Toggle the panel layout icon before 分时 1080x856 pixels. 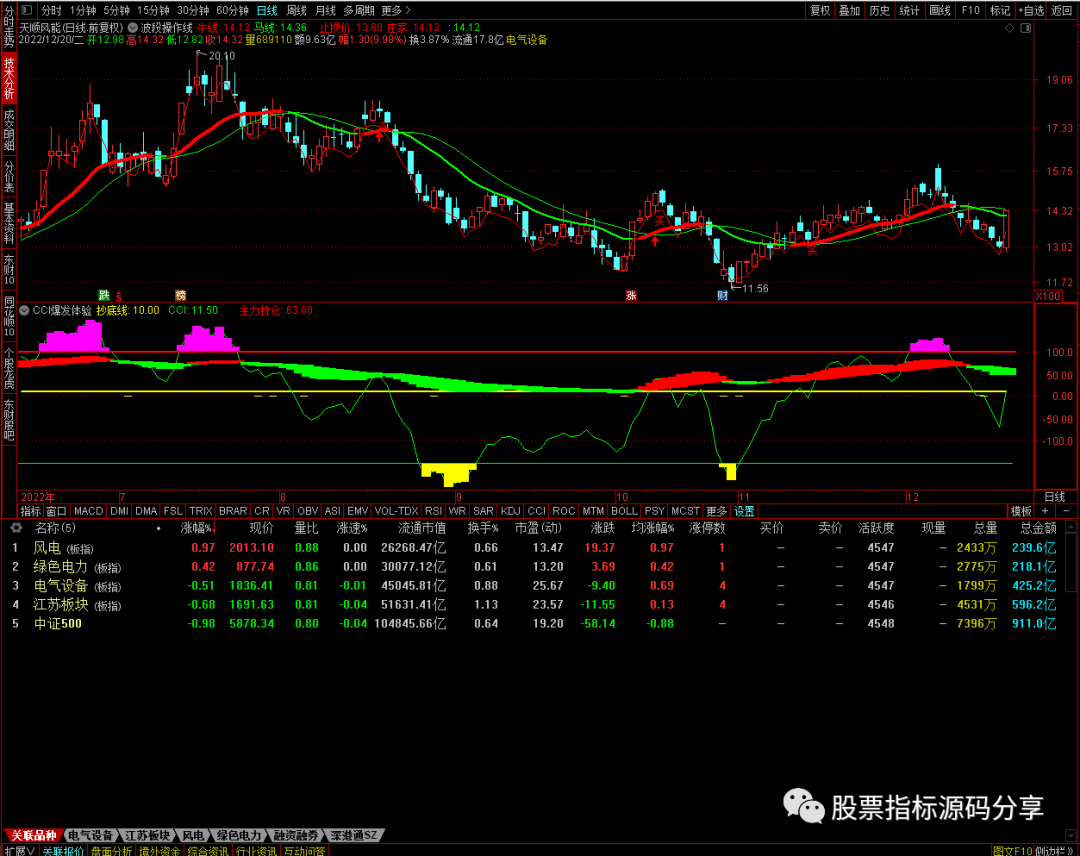(27, 10)
